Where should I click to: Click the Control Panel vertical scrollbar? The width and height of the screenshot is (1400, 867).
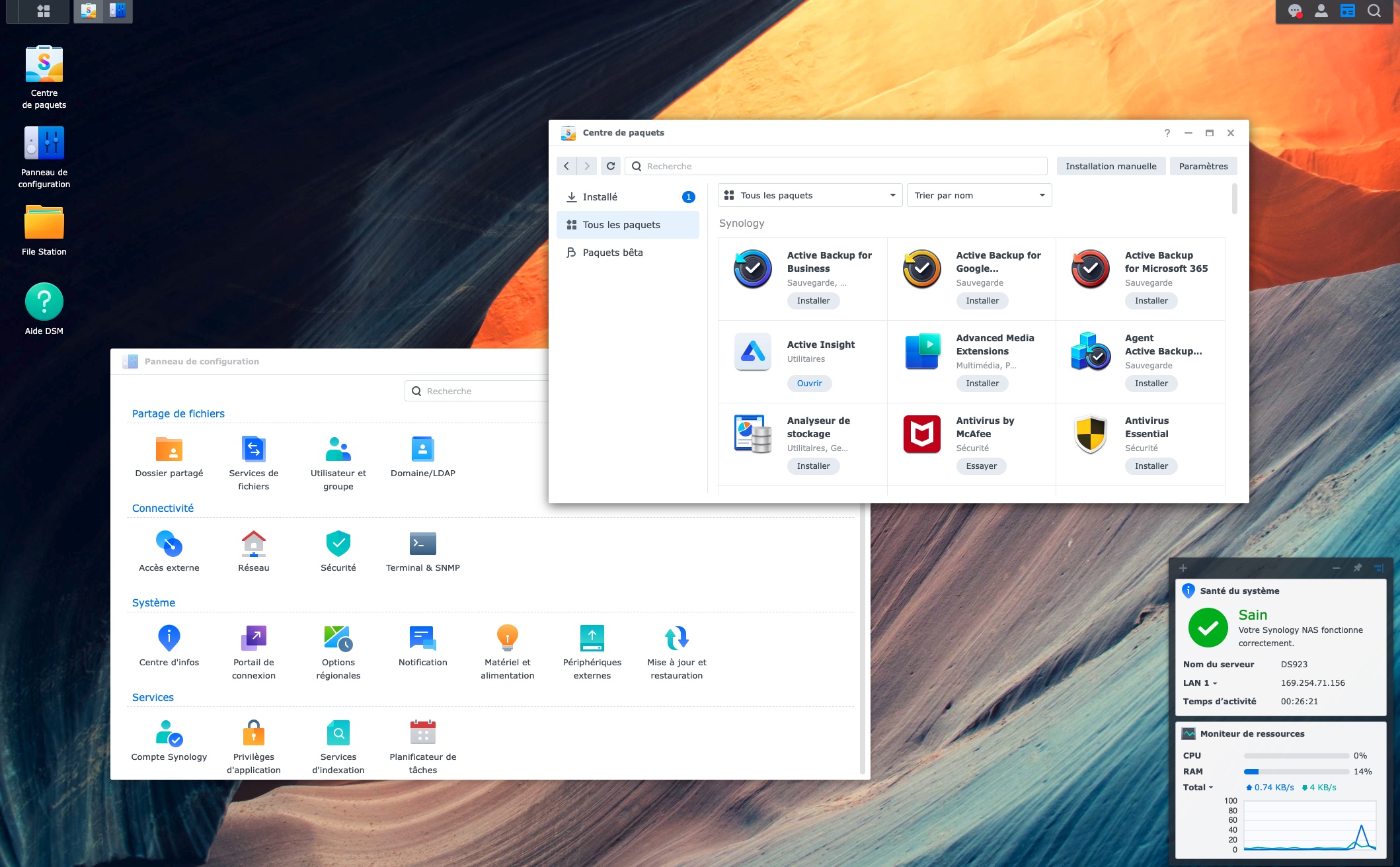862,638
